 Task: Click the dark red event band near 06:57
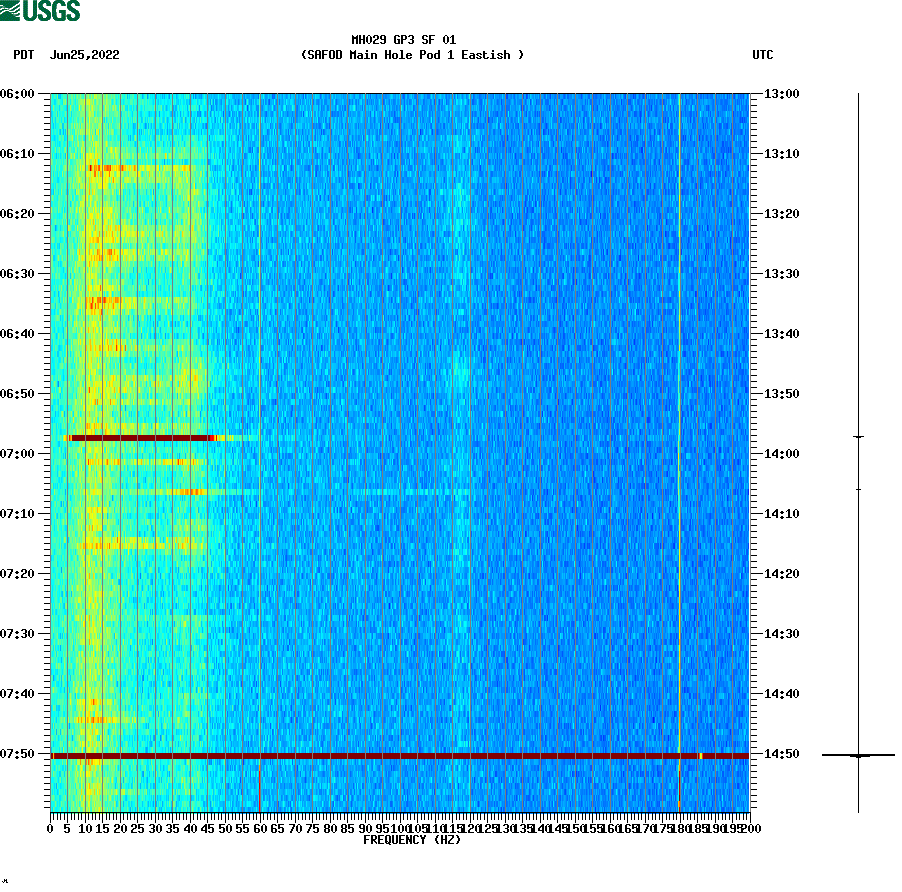(x=140, y=437)
